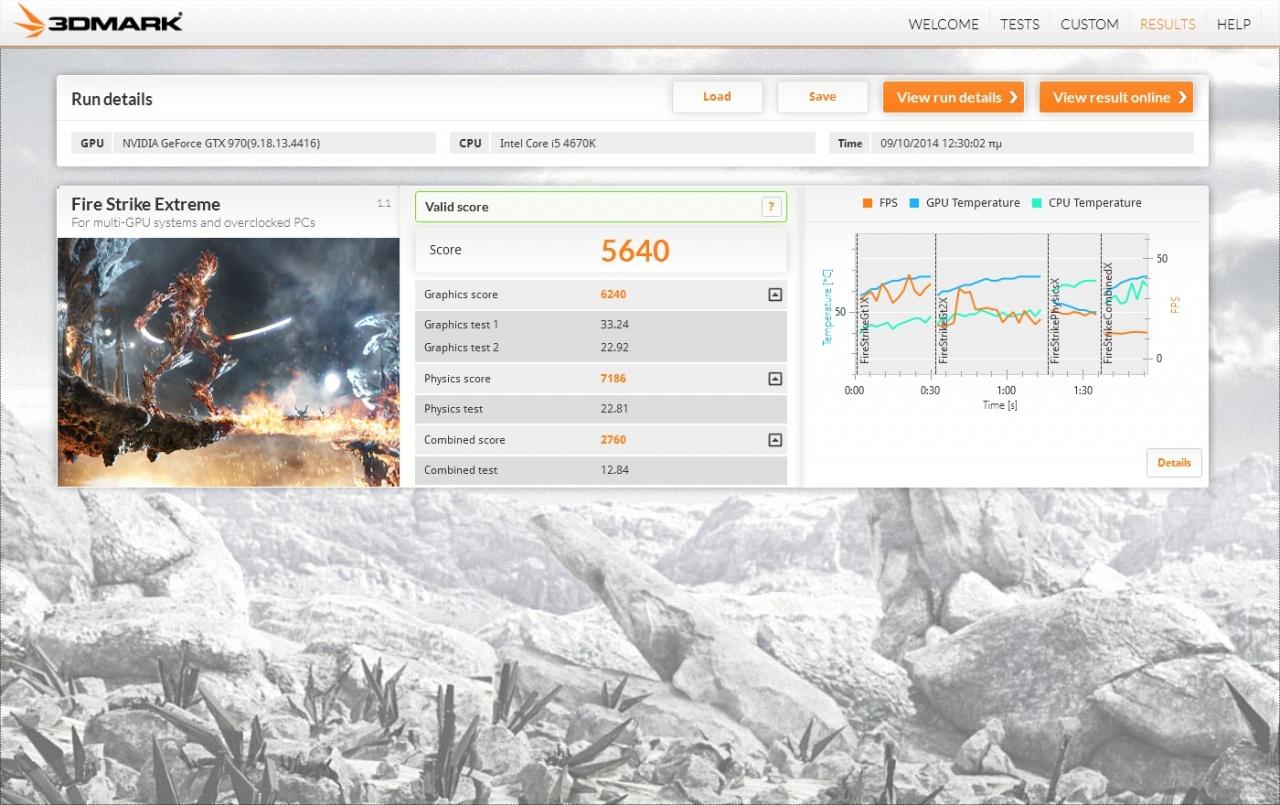Click the Save button
Image resolution: width=1280 pixels, height=805 pixels.
(x=822, y=97)
